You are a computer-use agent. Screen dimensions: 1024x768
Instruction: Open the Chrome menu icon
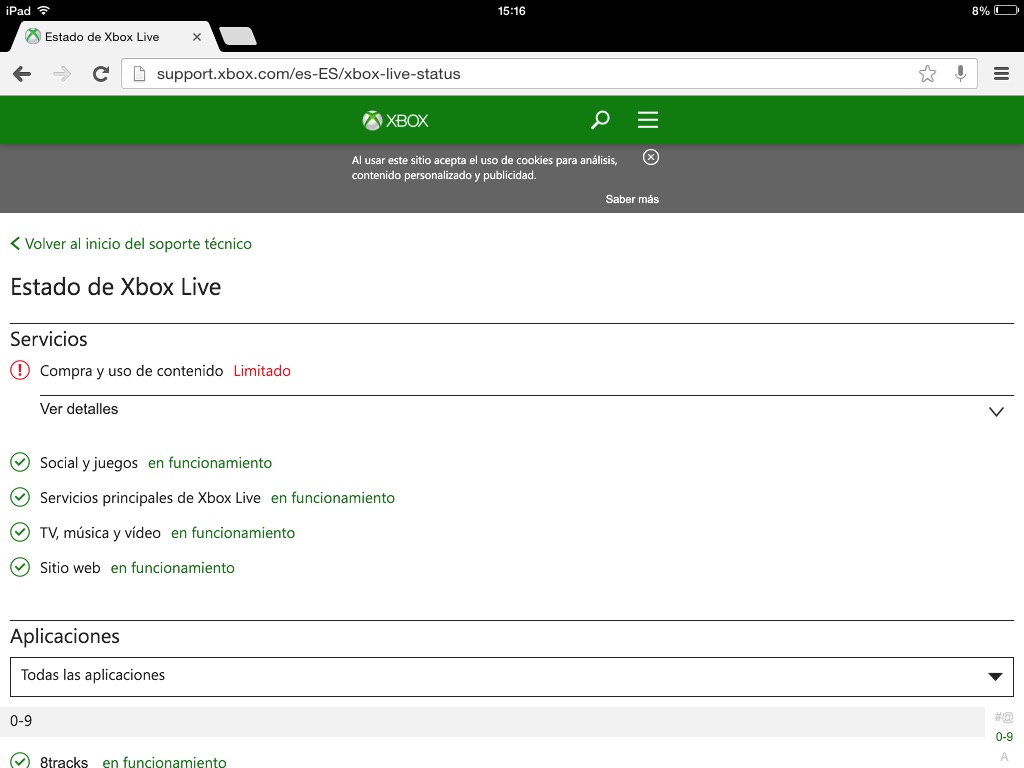coord(1001,74)
